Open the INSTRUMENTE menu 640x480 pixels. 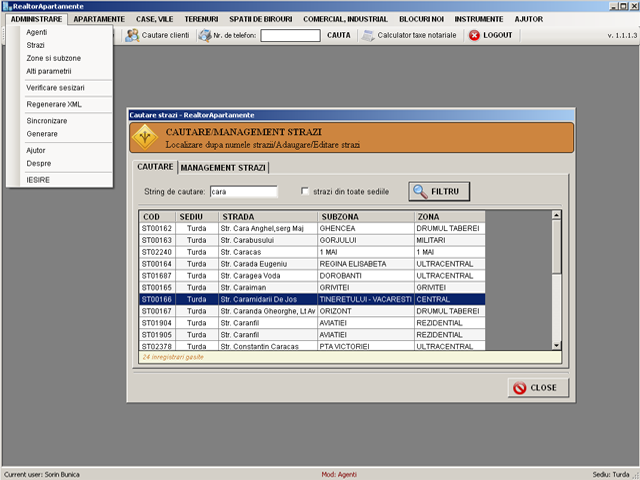[x=479, y=19]
